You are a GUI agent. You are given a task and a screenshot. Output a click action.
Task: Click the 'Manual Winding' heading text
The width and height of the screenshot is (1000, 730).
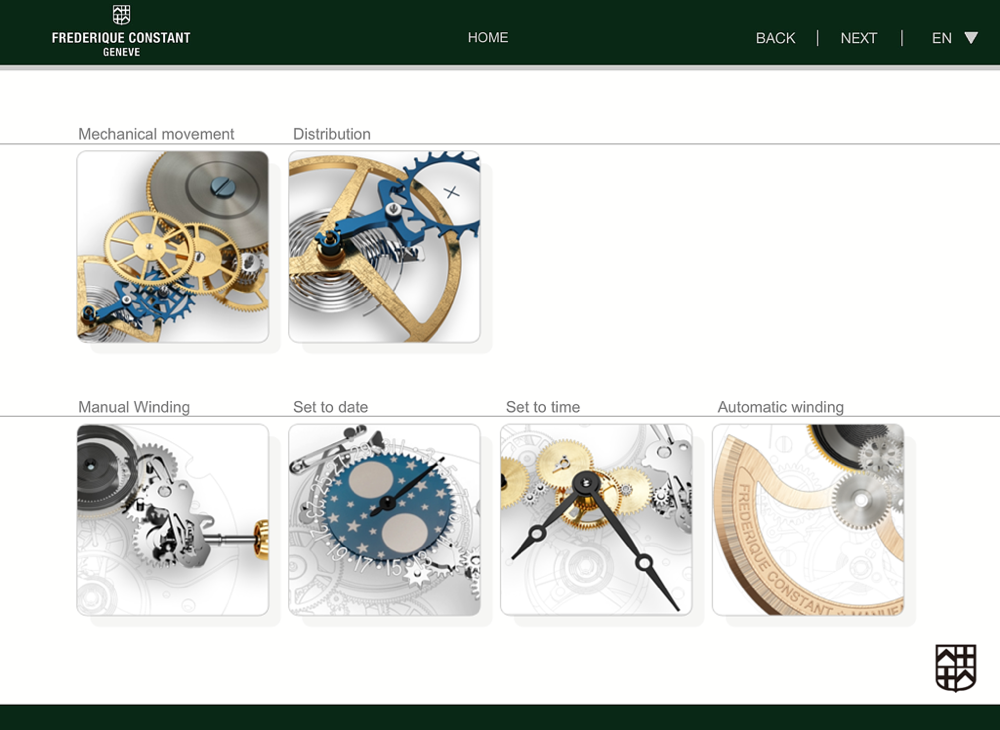click(x=134, y=407)
